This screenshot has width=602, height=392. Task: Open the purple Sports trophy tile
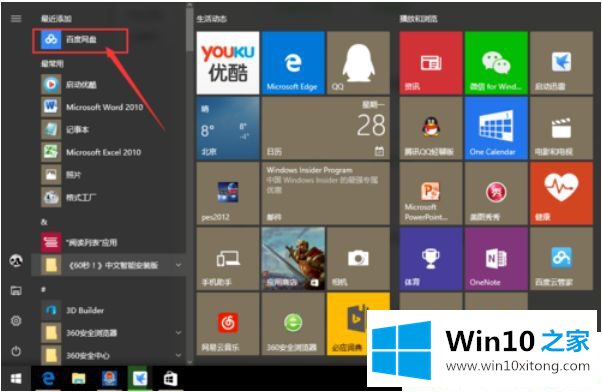pos(431,258)
